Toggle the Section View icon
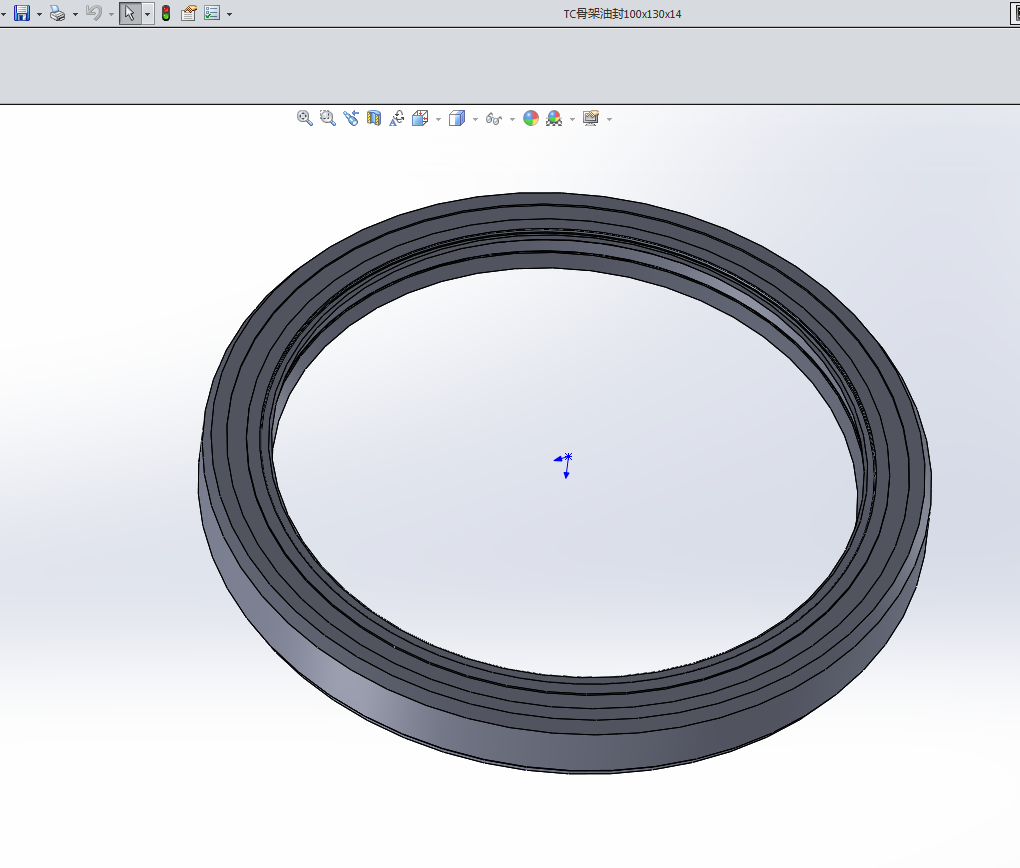The width and height of the screenshot is (1020, 868). (374, 118)
